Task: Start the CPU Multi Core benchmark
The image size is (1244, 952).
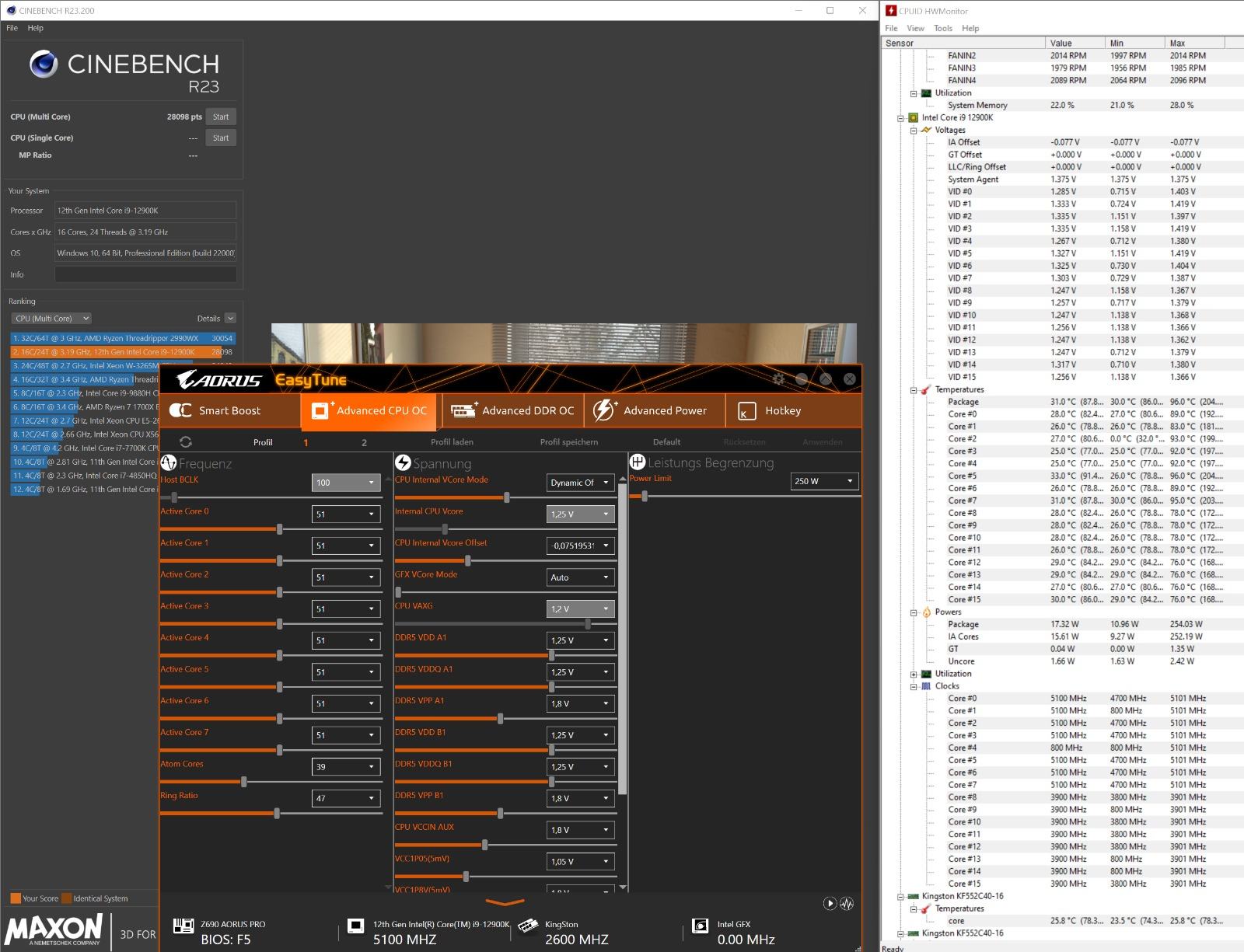Action: [221, 117]
